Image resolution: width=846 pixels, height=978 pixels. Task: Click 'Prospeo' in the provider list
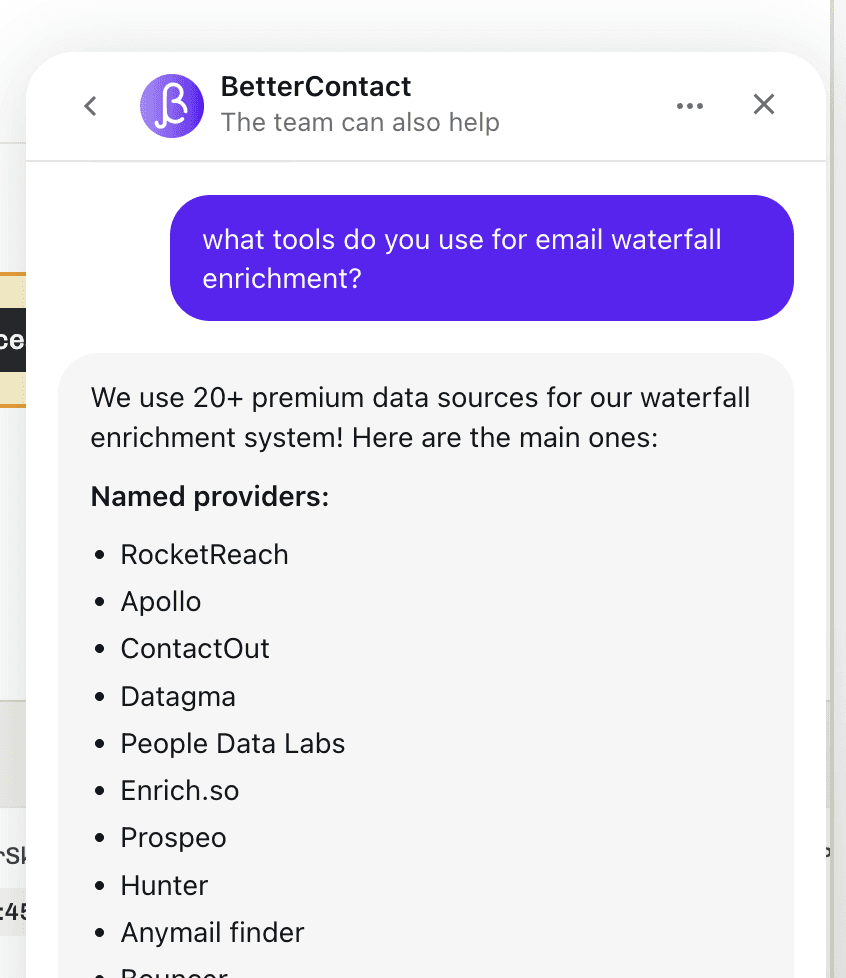172,837
